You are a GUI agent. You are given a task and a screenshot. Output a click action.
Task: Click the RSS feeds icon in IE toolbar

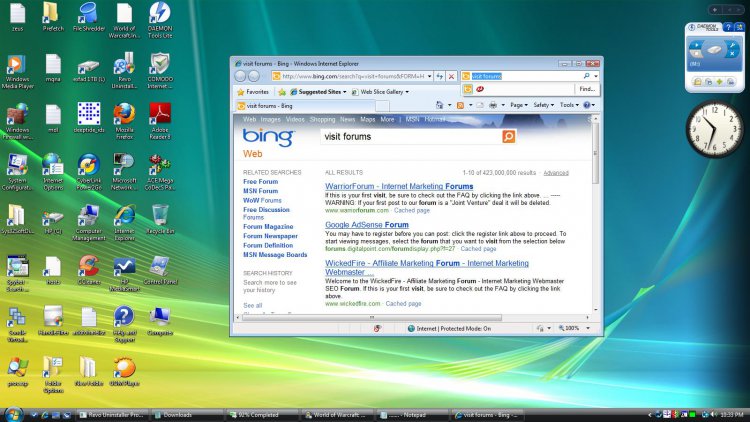tap(460, 105)
